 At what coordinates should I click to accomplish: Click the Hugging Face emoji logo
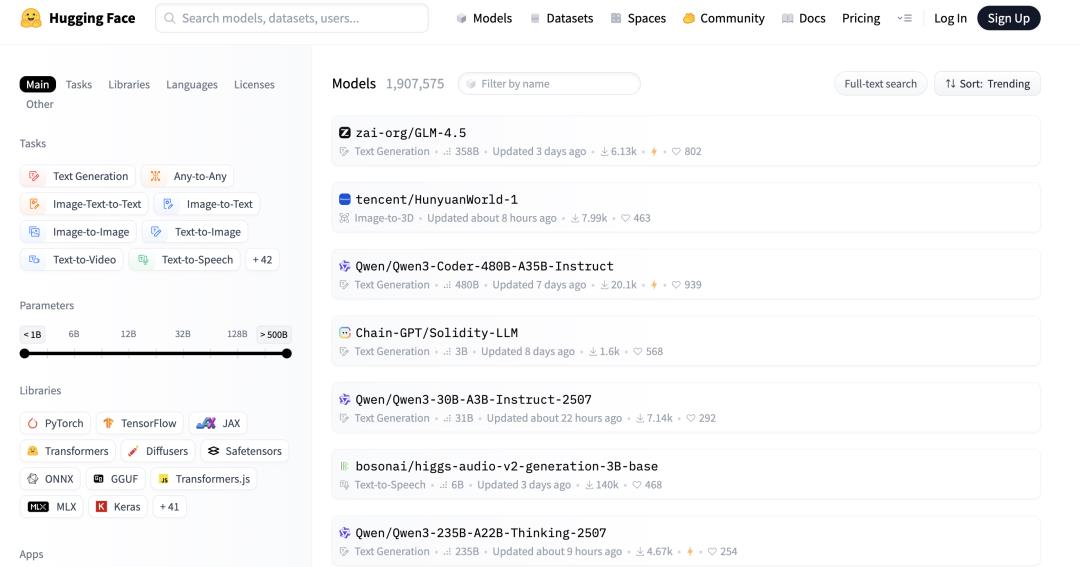coord(30,18)
